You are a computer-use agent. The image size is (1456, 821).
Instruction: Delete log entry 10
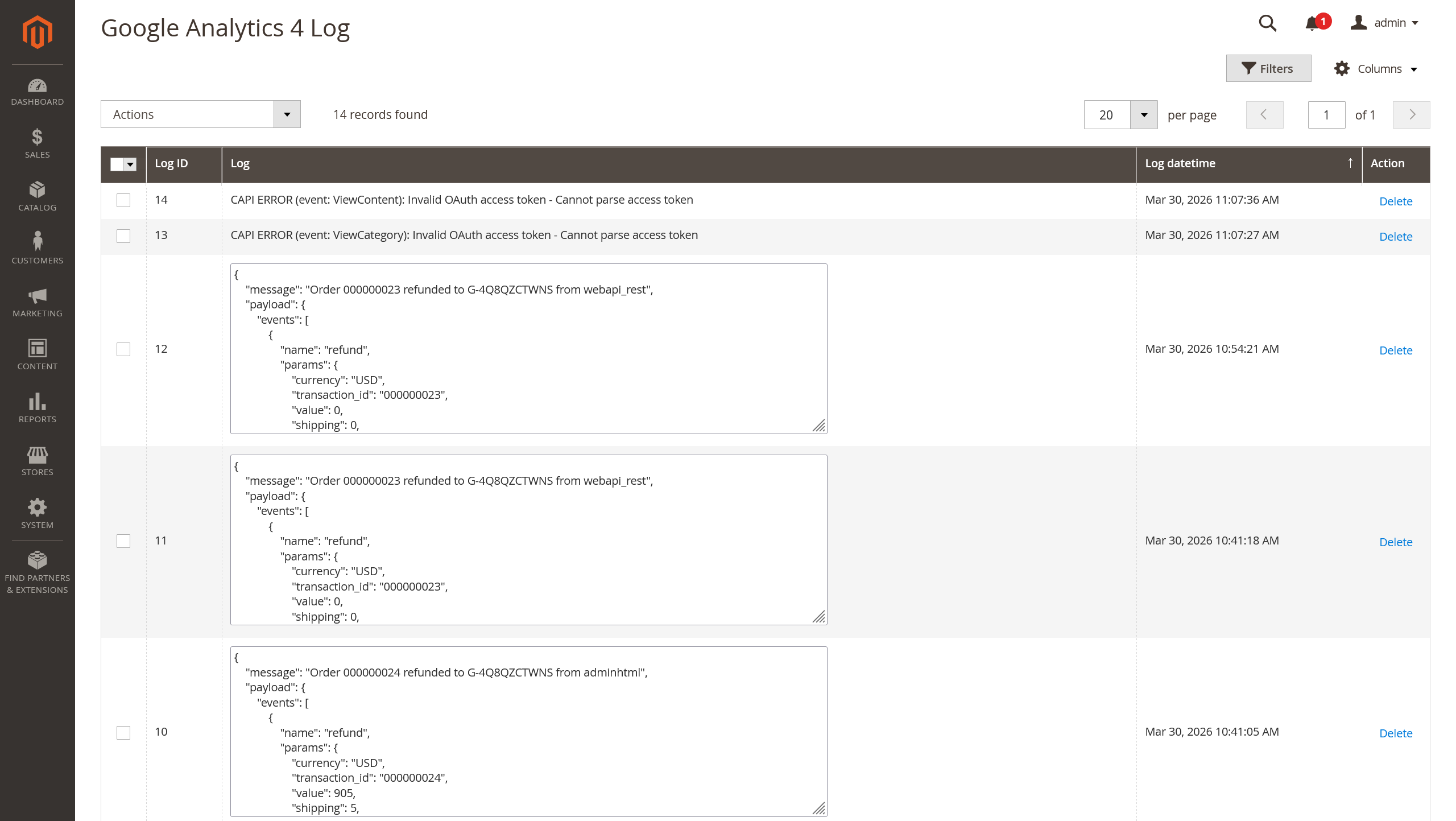[x=1396, y=733]
